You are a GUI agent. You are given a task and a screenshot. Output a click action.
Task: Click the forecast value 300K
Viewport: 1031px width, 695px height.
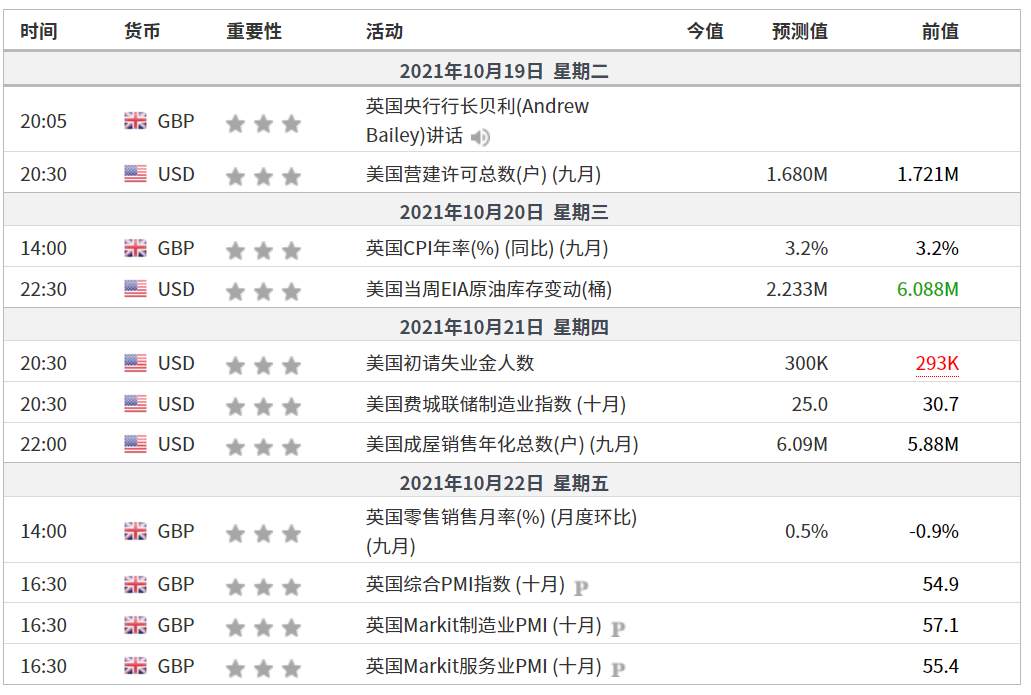[x=806, y=363]
